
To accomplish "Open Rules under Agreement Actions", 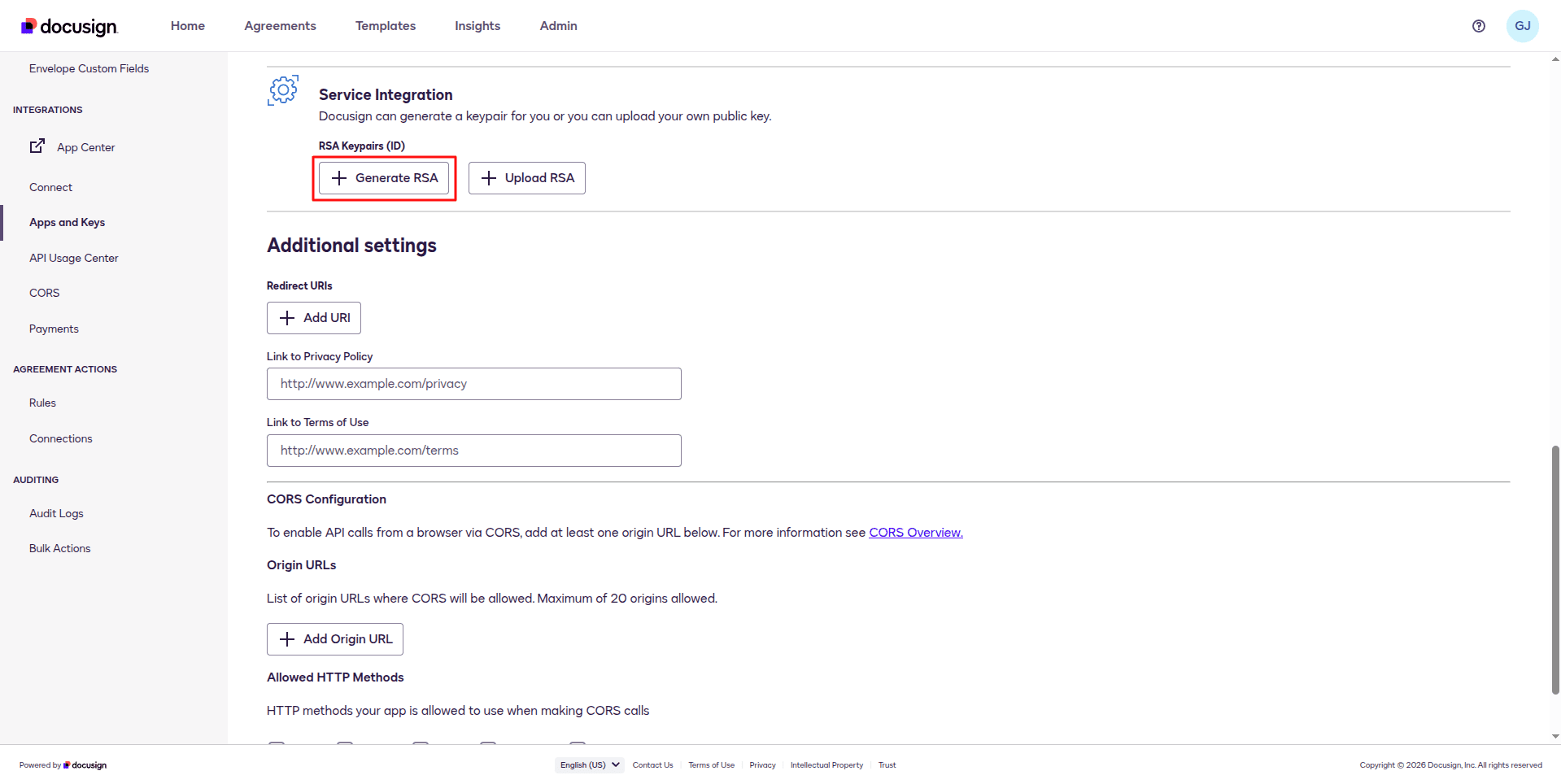I will pos(43,403).
